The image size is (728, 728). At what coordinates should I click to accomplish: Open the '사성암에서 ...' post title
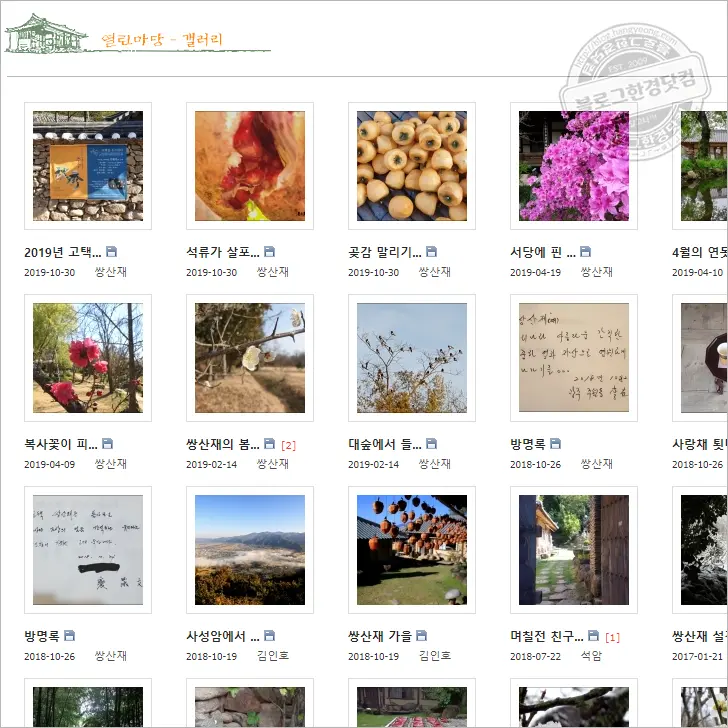click(x=223, y=636)
